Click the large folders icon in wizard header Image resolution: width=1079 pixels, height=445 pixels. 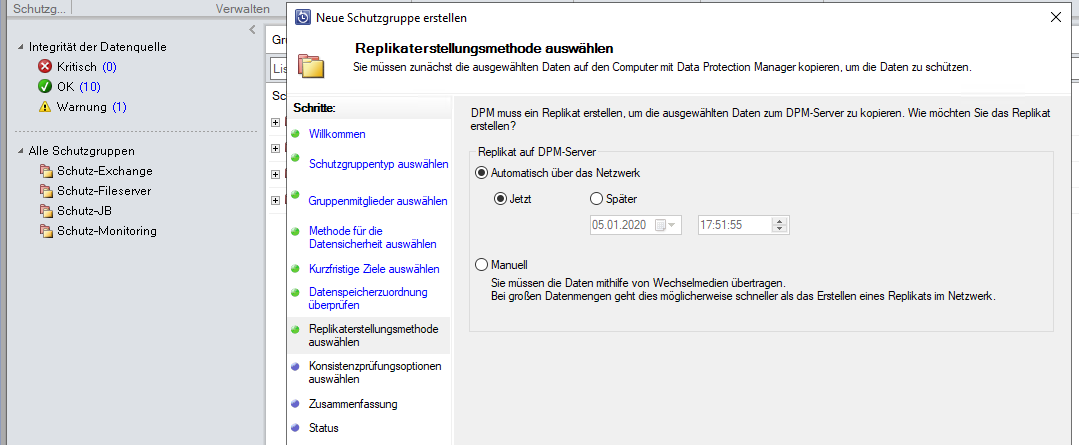pos(310,66)
